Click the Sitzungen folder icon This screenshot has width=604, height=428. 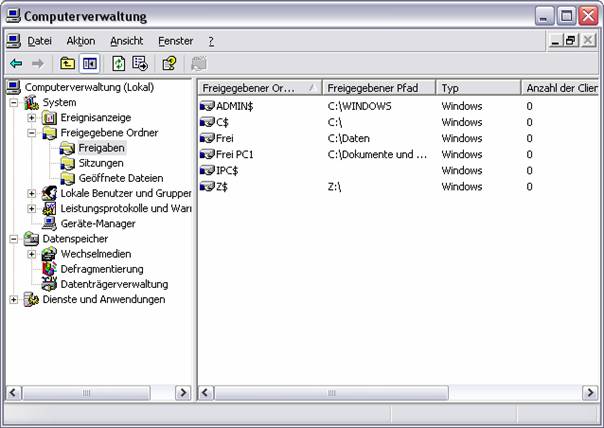tap(67, 163)
